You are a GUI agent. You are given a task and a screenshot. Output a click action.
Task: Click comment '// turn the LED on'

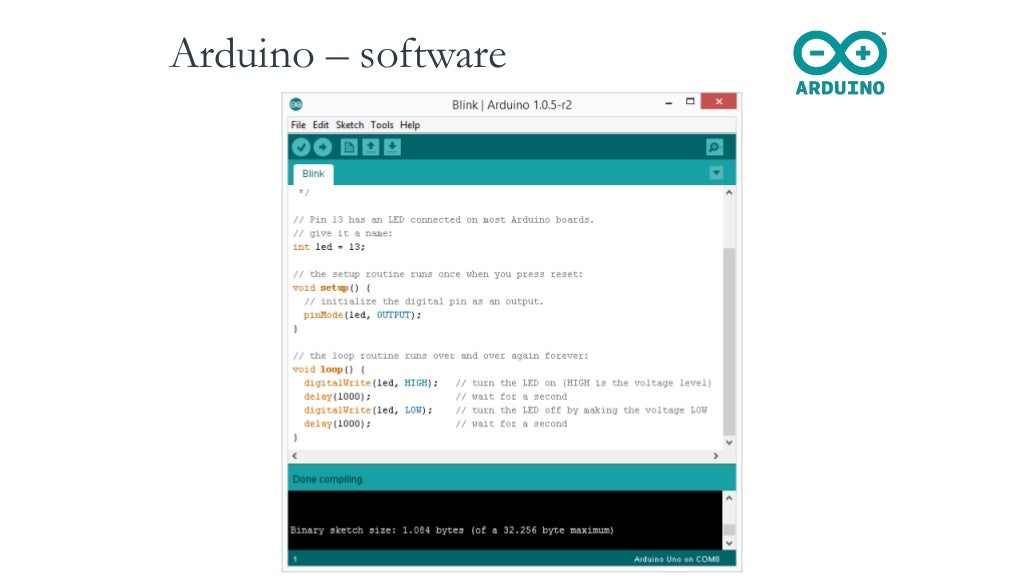pos(584,383)
